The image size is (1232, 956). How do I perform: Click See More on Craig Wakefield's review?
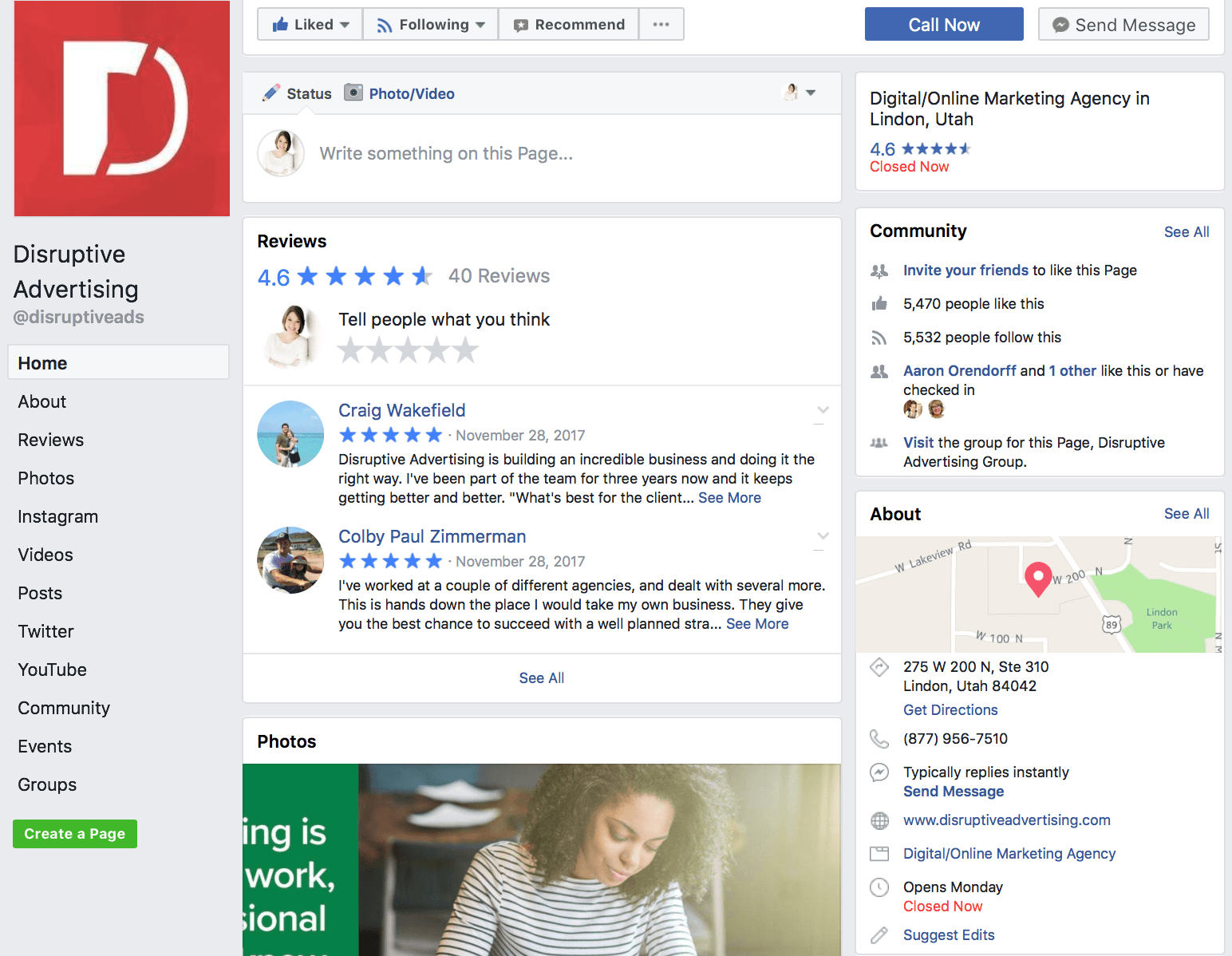tap(729, 498)
